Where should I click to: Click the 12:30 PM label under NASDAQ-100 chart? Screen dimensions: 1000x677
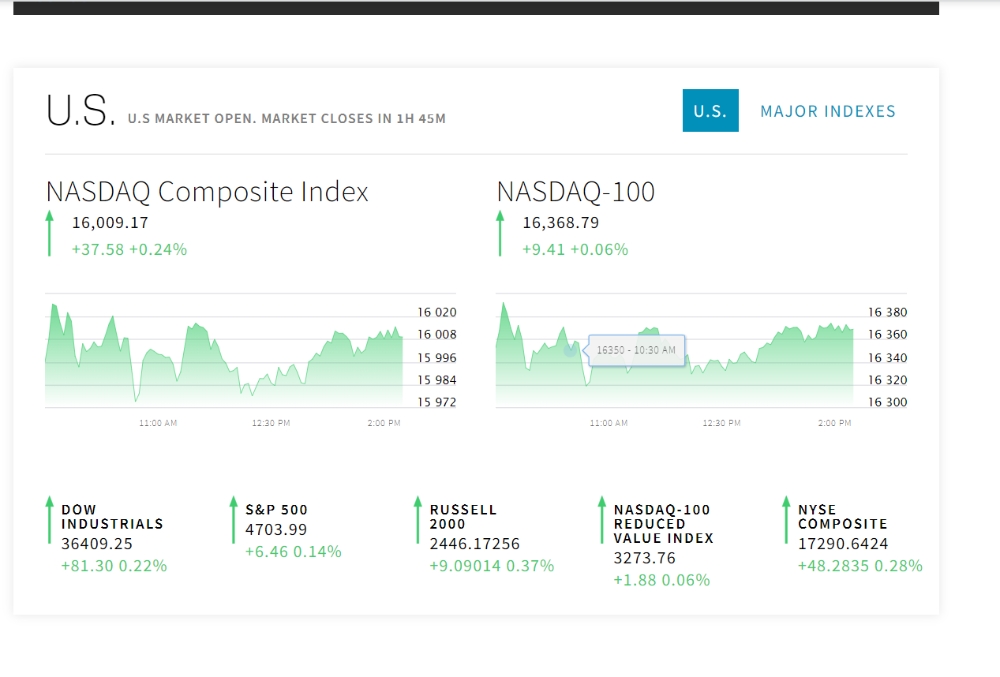[x=721, y=423]
